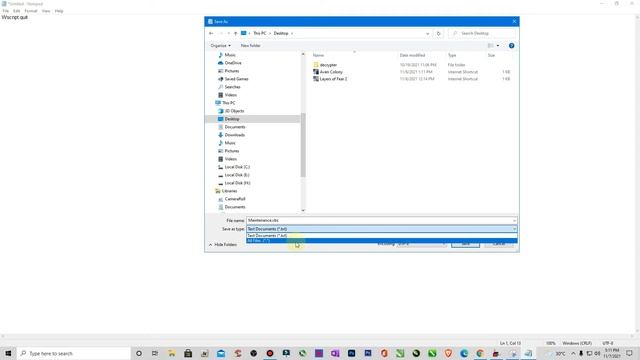Image resolution: width=640 pixels, height=360 pixels.
Task: Select the decrypter folder
Action: (328, 65)
